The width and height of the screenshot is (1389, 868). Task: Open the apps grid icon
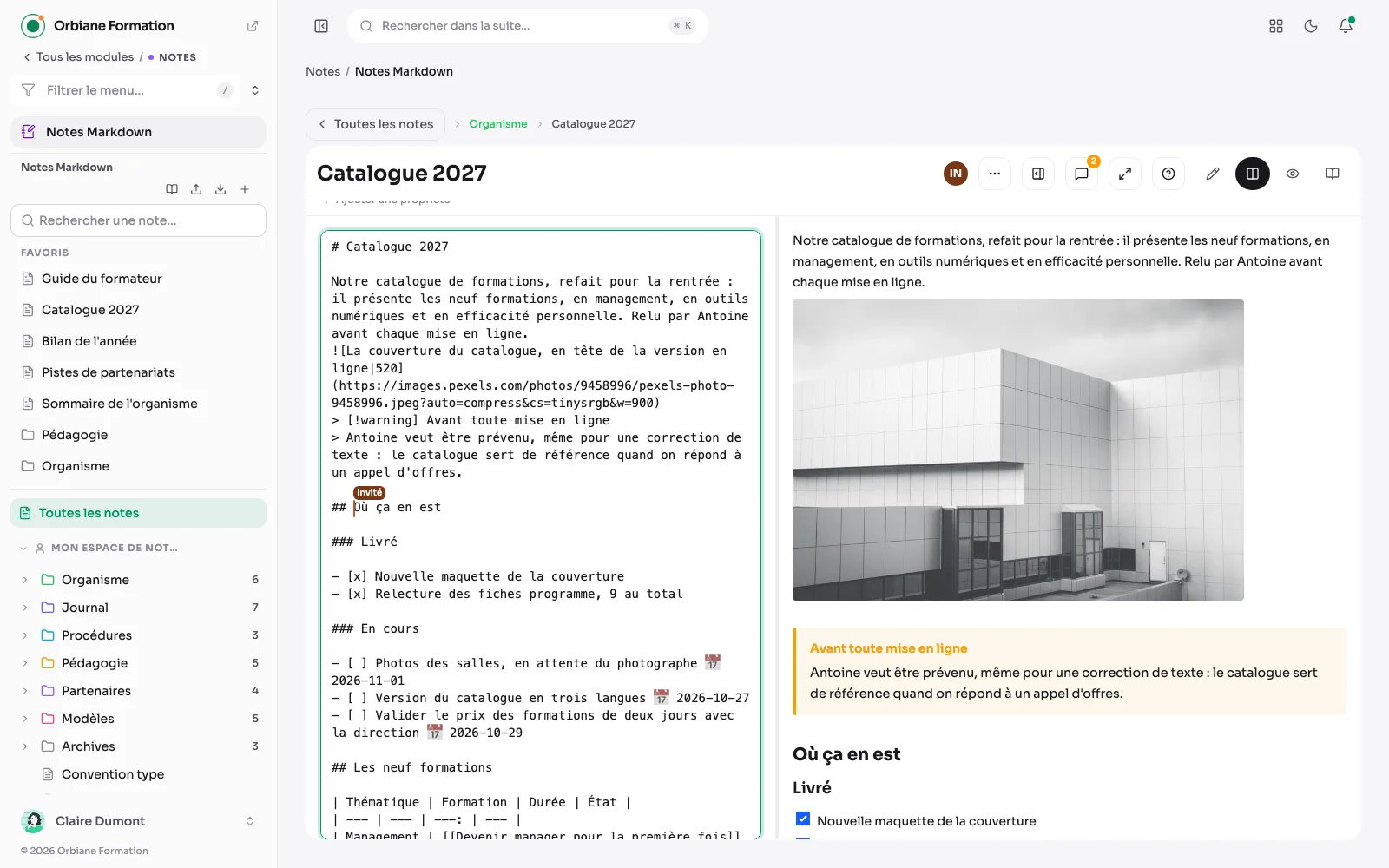pos(1276,26)
